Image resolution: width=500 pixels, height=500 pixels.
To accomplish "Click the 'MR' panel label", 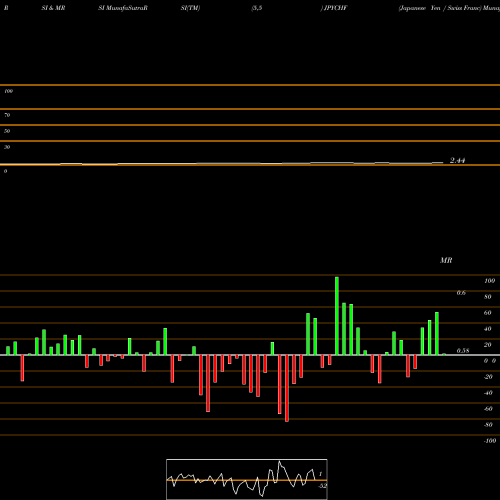I will (446, 260).
